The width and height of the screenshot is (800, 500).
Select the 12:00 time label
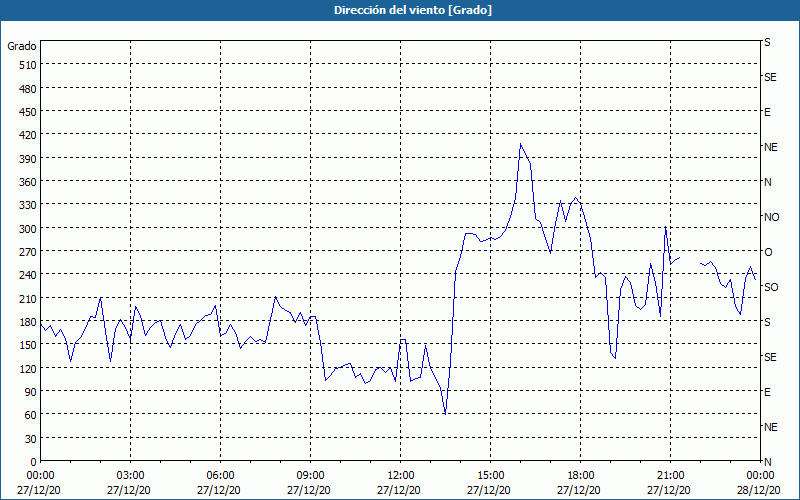pyautogui.click(x=401, y=476)
